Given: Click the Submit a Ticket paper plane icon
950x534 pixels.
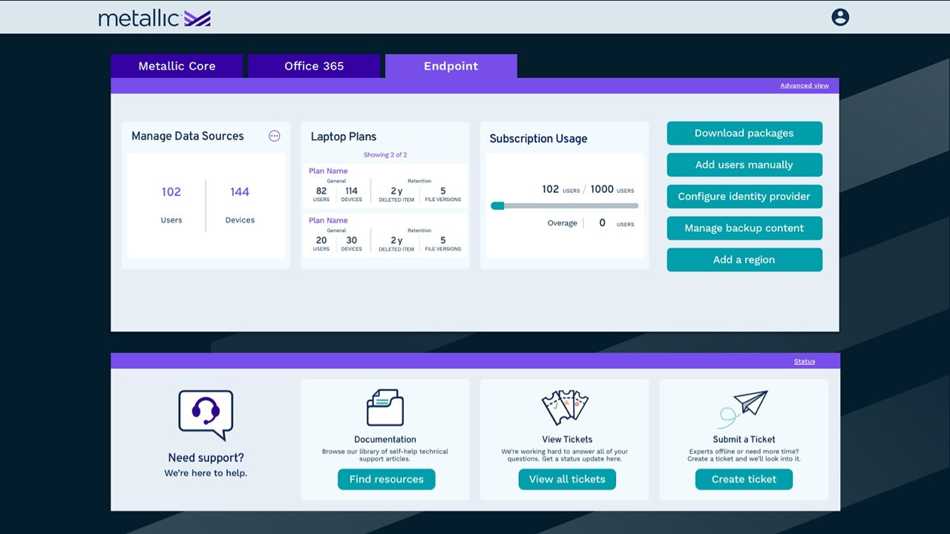Looking at the screenshot, I should coord(743,409).
